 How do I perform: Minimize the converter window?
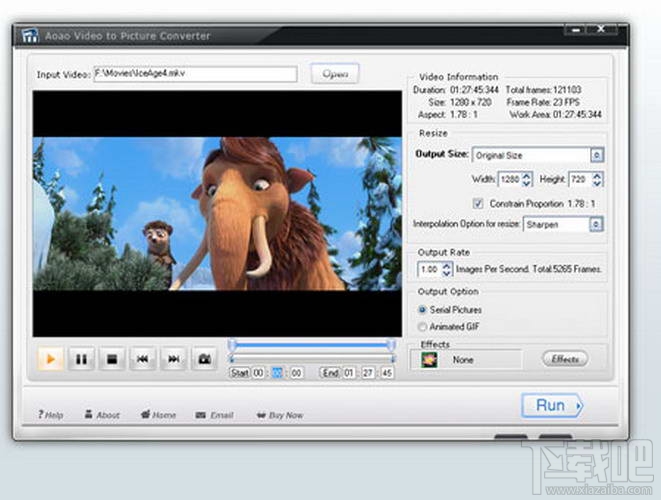pos(576,30)
